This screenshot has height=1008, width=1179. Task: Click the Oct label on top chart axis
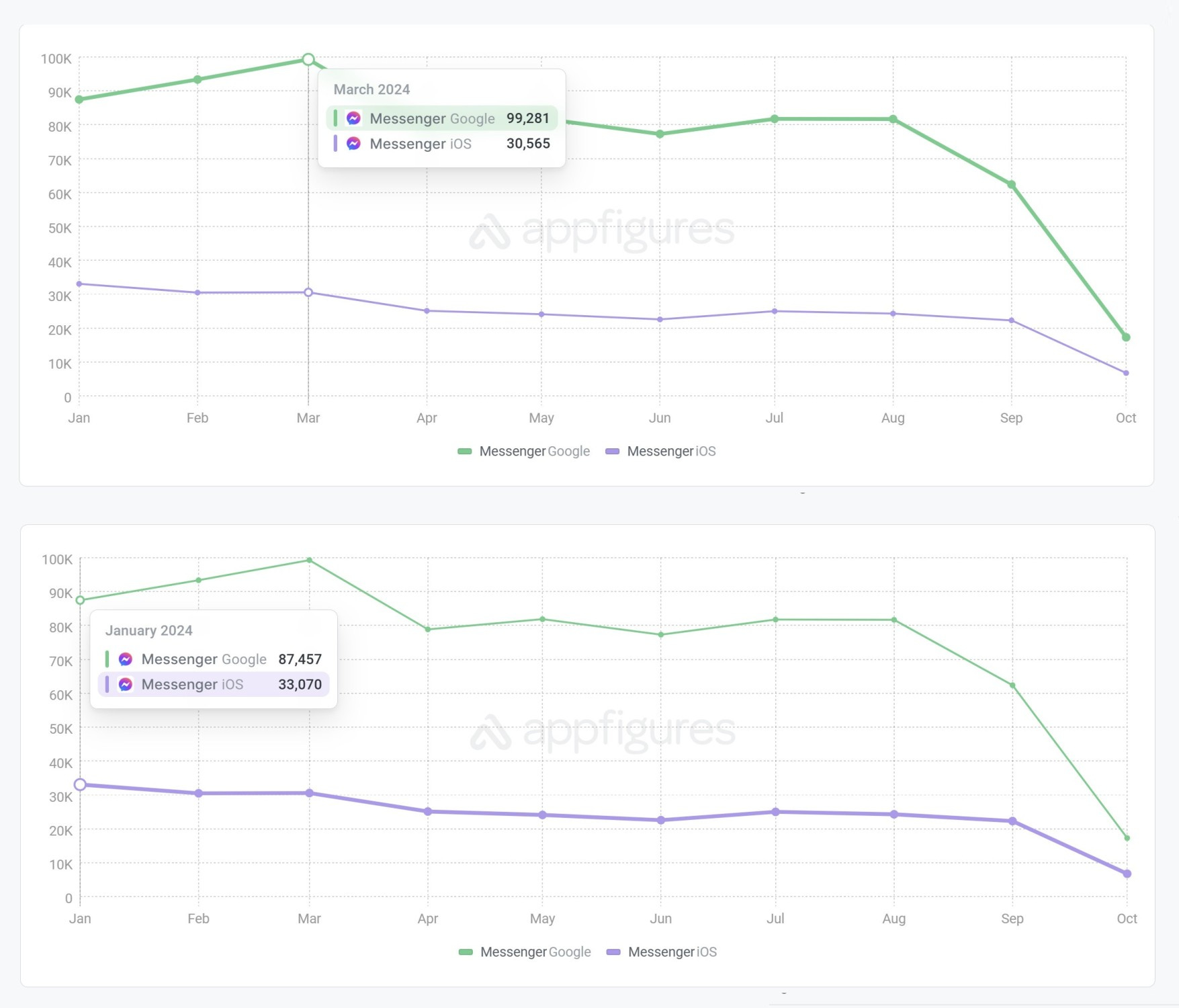(x=1126, y=418)
